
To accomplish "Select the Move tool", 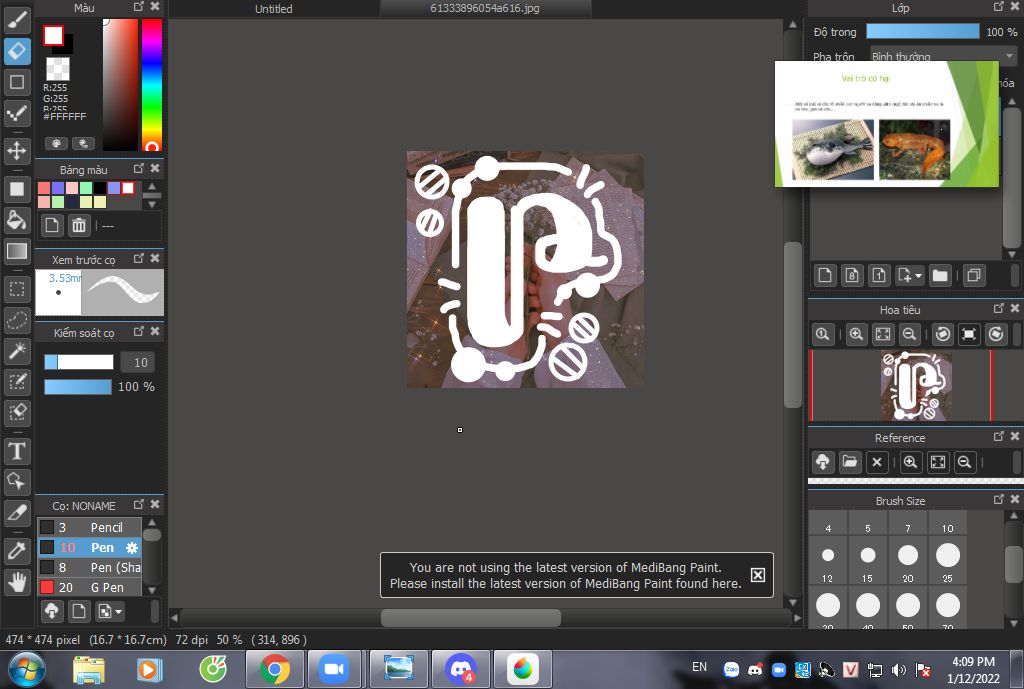I will coord(17,151).
